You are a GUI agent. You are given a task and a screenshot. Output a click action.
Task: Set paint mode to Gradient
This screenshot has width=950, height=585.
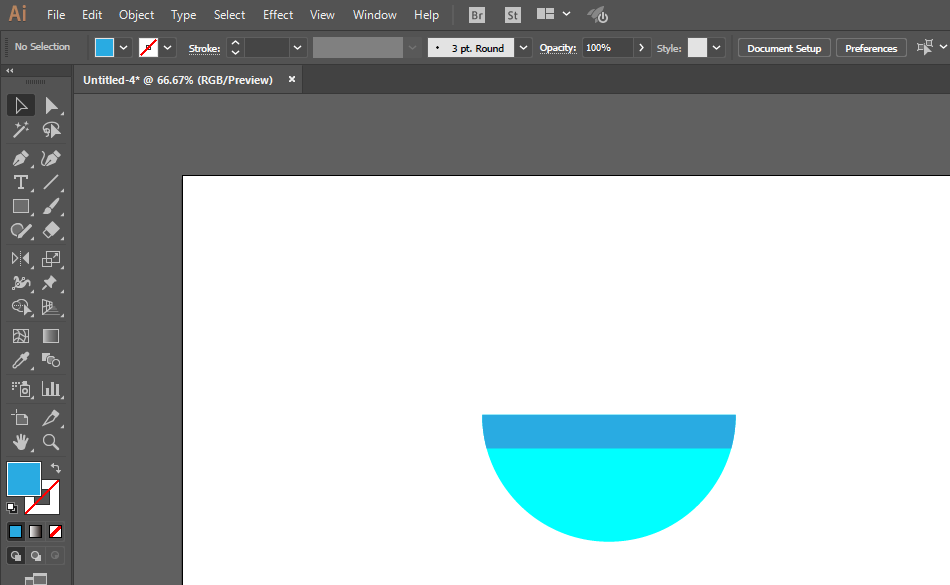coord(35,532)
